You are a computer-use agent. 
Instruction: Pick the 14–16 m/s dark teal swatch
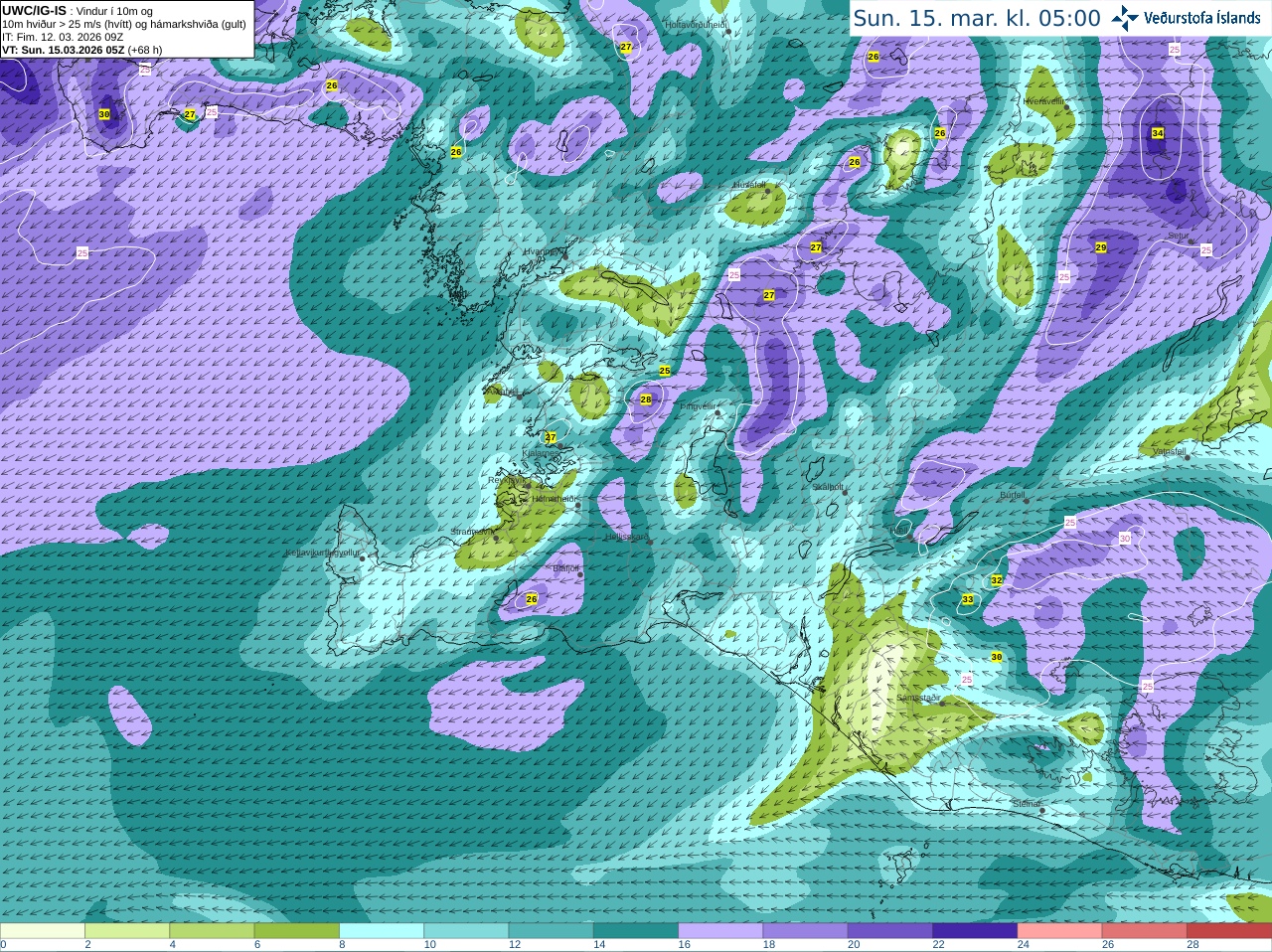coord(636,931)
